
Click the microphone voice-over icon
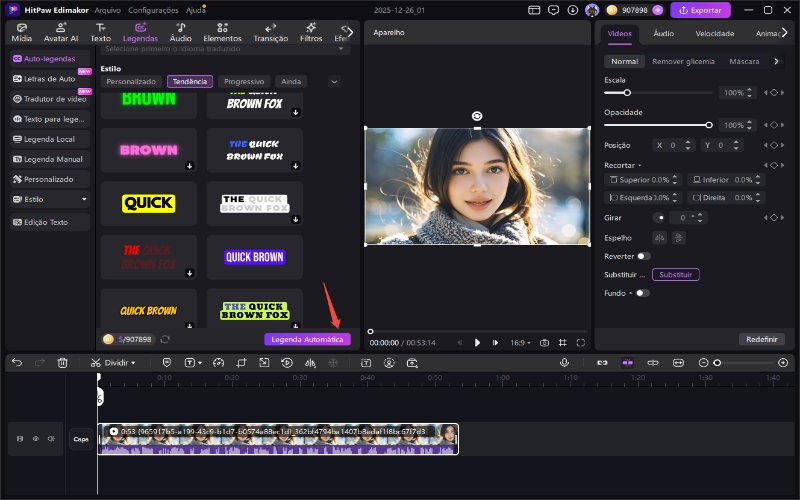pyautogui.click(x=564, y=362)
